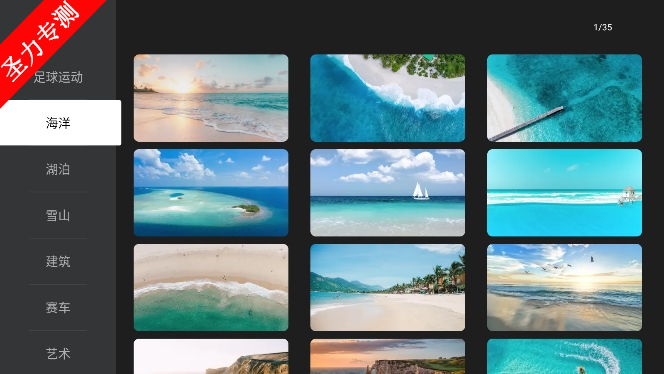Pick the aerial pier over turquoise water wallpaper

(x=564, y=98)
